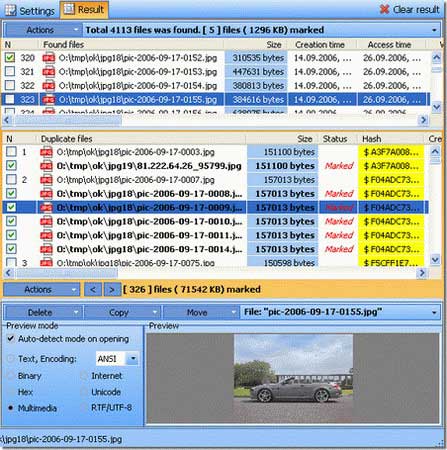
Task: Select the Hex preview mode radio button
Action: tap(11, 392)
